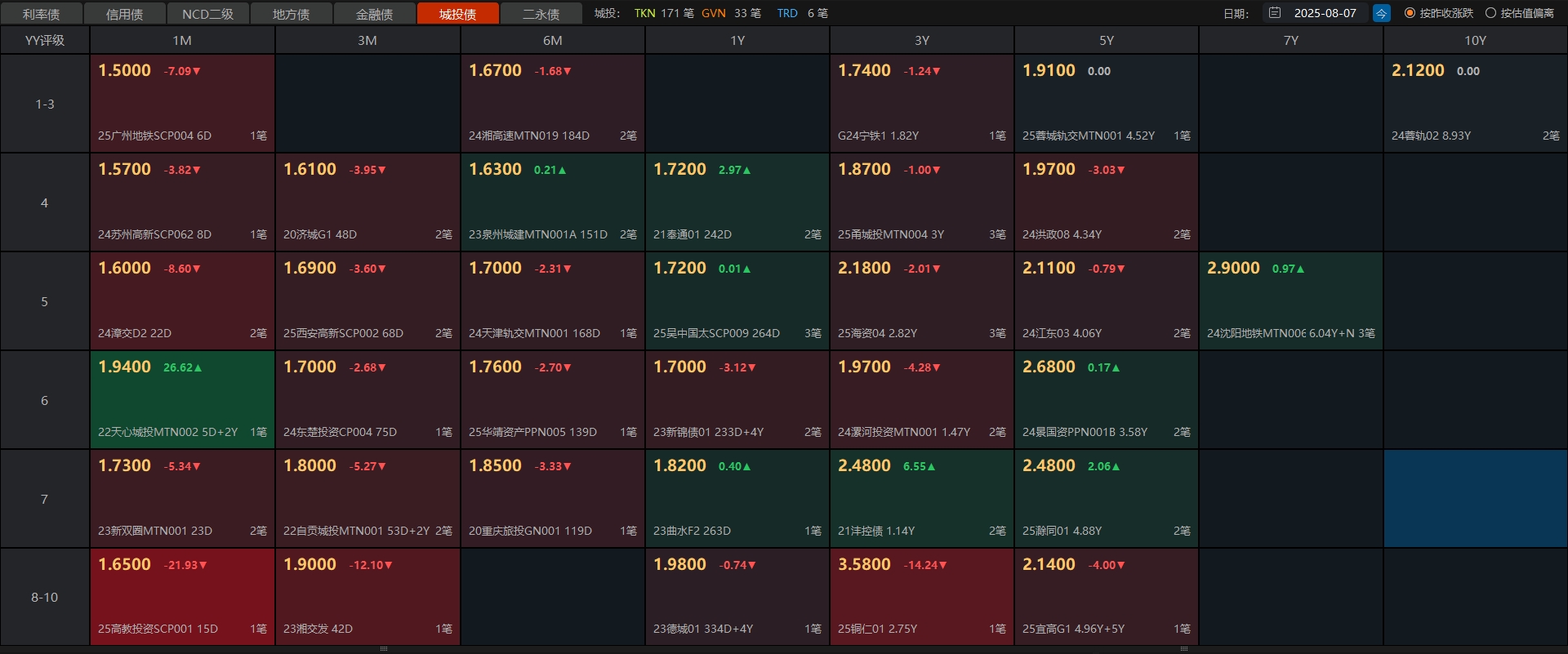Select the 二永债 tab
The height and width of the screenshot is (654, 1568).
tap(541, 14)
